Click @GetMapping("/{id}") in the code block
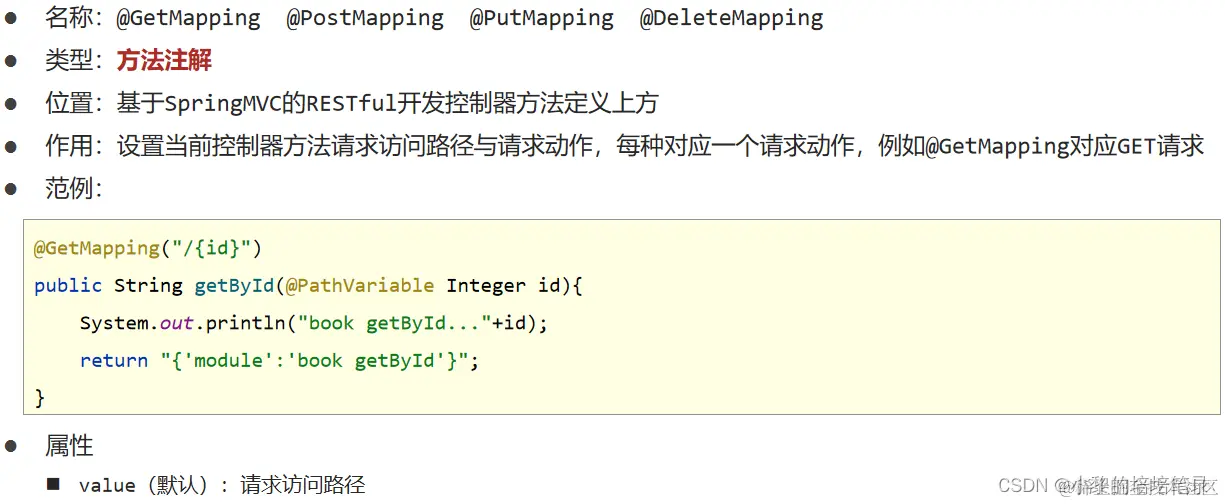This screenshot has height=504, width=1225. click(147, 247)
